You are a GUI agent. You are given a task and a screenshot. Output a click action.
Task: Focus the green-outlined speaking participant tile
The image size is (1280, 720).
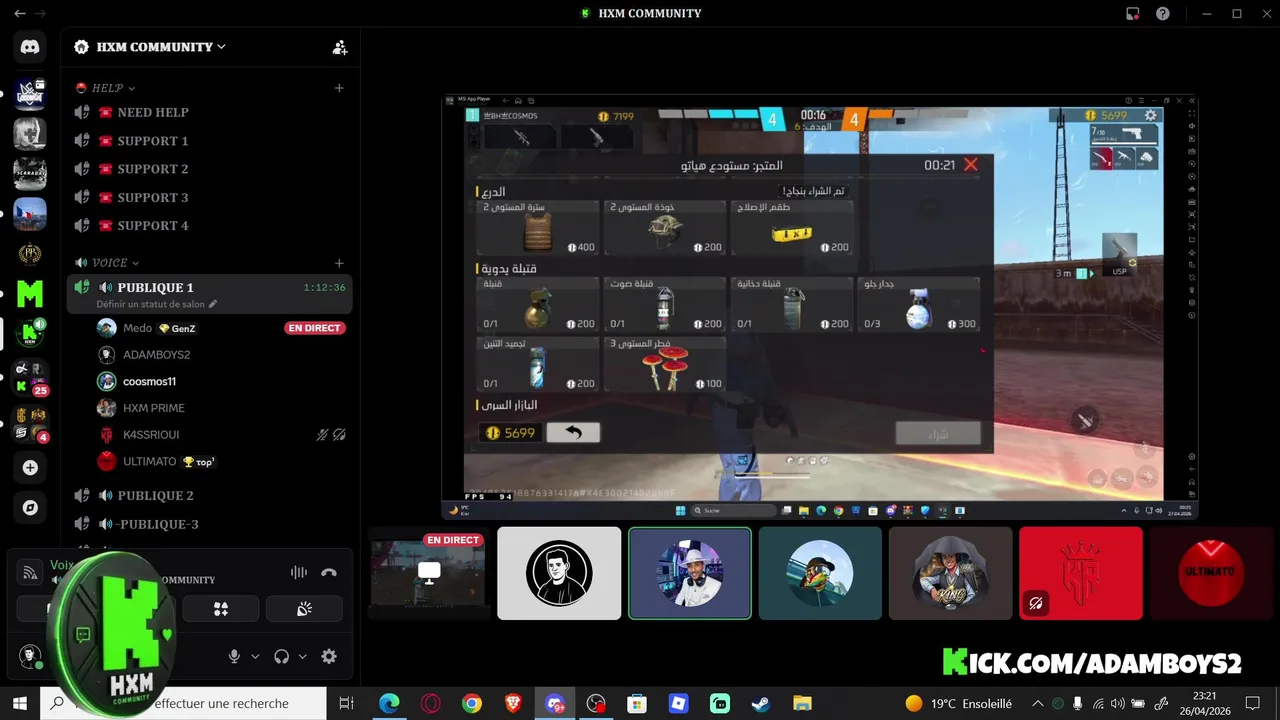point(690,573)
